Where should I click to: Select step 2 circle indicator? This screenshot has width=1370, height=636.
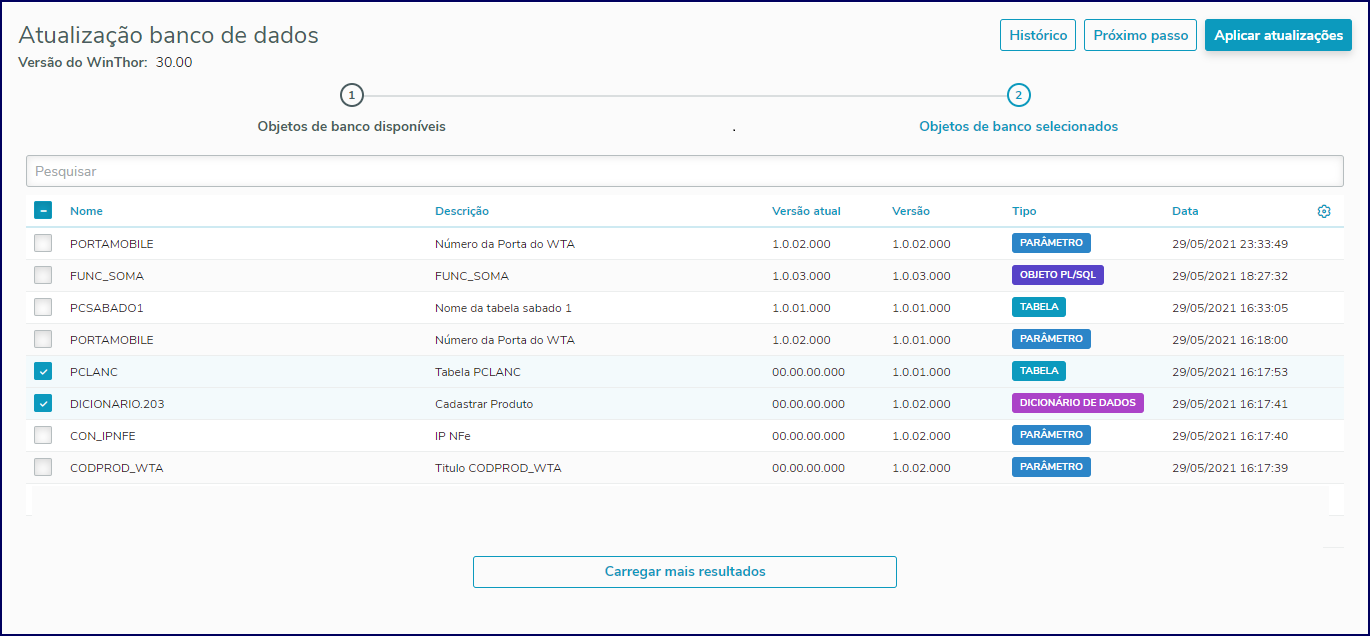pos(1018,95)
